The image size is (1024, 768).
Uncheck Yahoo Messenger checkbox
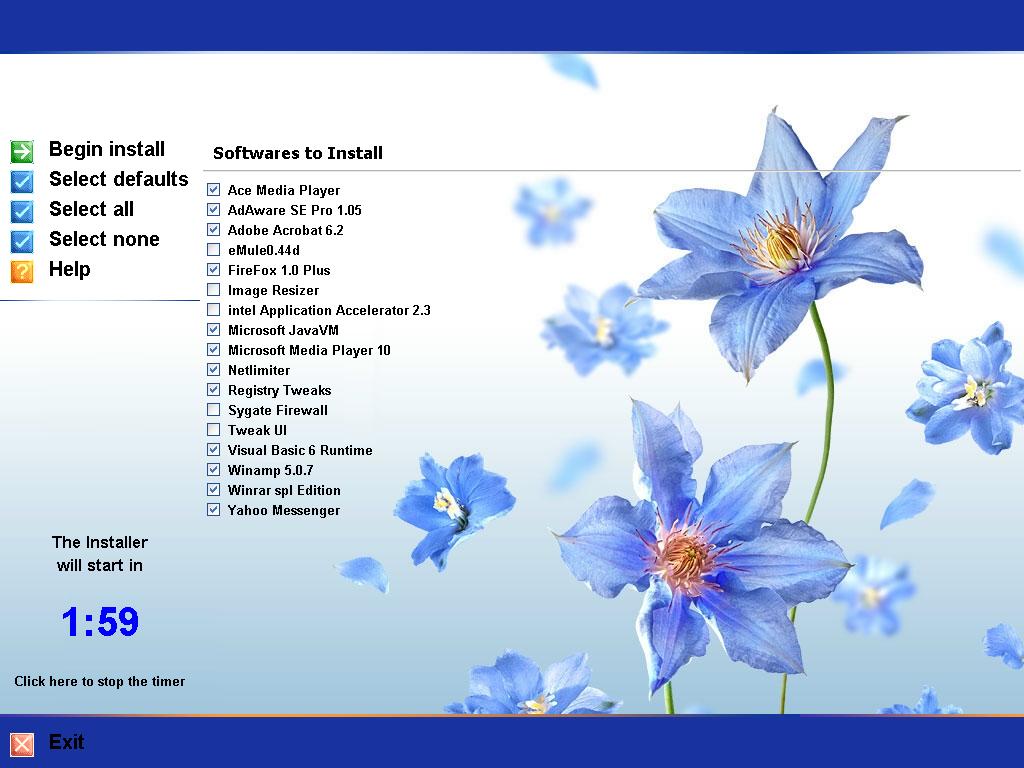pyautogui.click(x=214, y=509)
